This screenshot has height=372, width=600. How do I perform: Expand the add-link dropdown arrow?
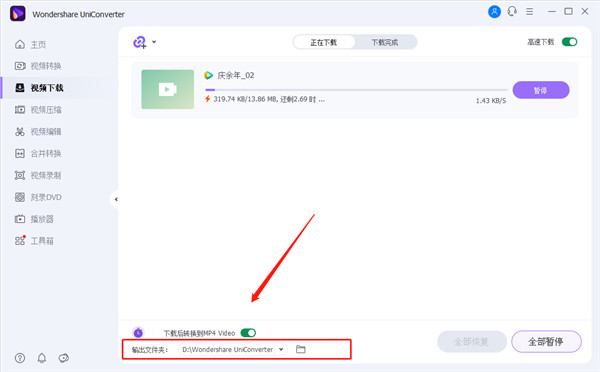click(x=154, y=42)
